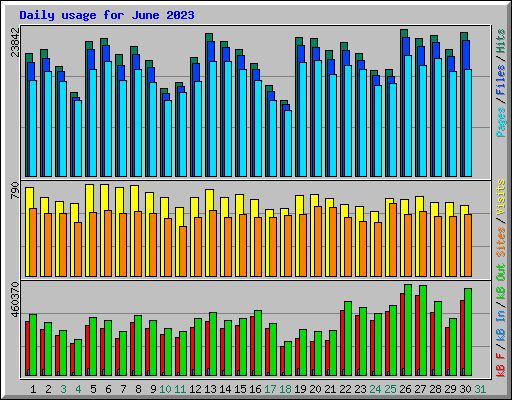Click day 26 on the x-axis
The height and width of the screenshot is (400, 512).
coord(405,389)
